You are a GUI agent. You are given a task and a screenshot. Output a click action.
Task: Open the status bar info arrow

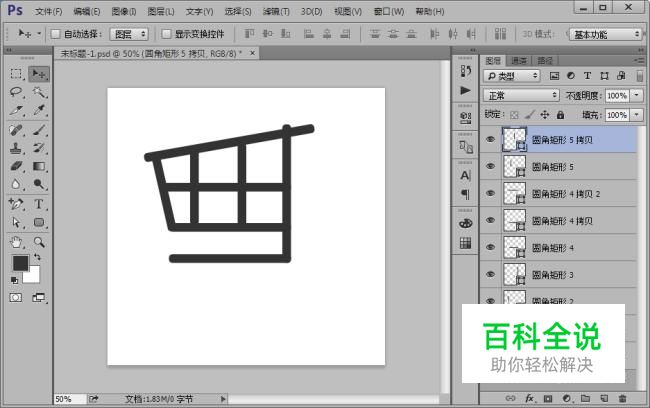(223, 399)
